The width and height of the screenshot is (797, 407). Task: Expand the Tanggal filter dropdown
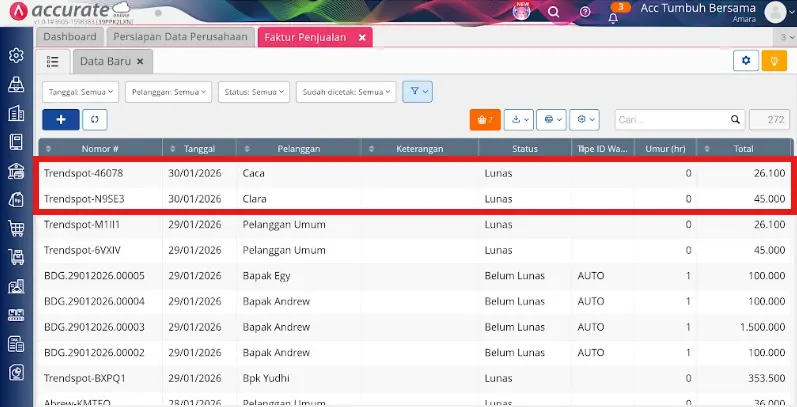[x=80, y=92]
